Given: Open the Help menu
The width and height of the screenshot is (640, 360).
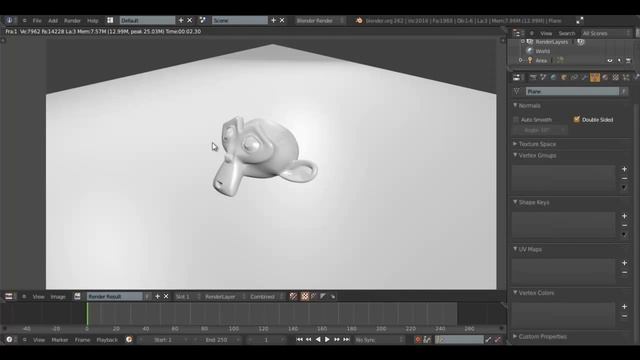Looking at the screenshot, I should pyautogui.click(x=93, y=20).
